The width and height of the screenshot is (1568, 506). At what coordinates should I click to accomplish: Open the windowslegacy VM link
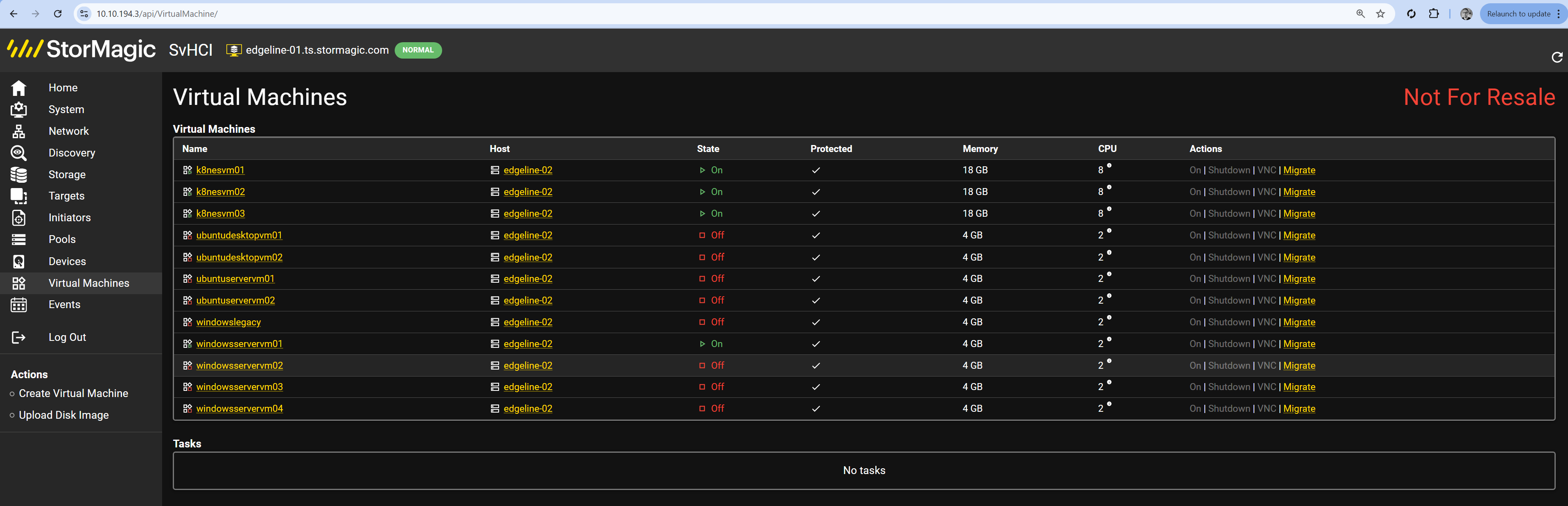(228, 322)
